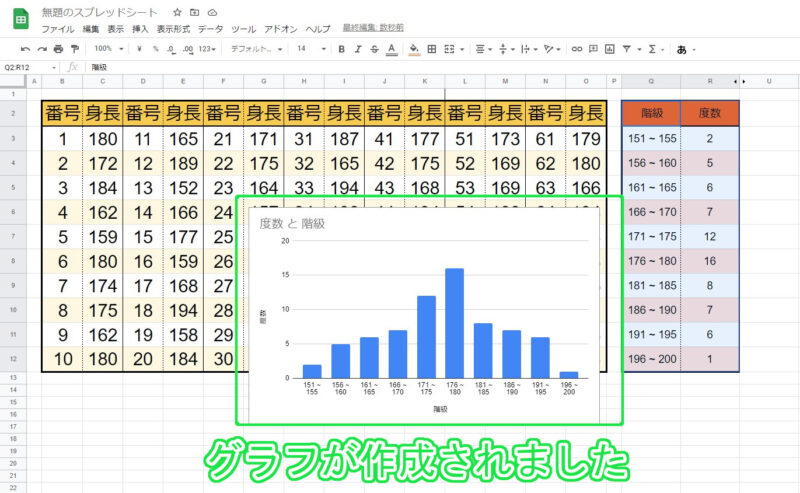Star the untitled spreadsheet

(x=177, y=12)
